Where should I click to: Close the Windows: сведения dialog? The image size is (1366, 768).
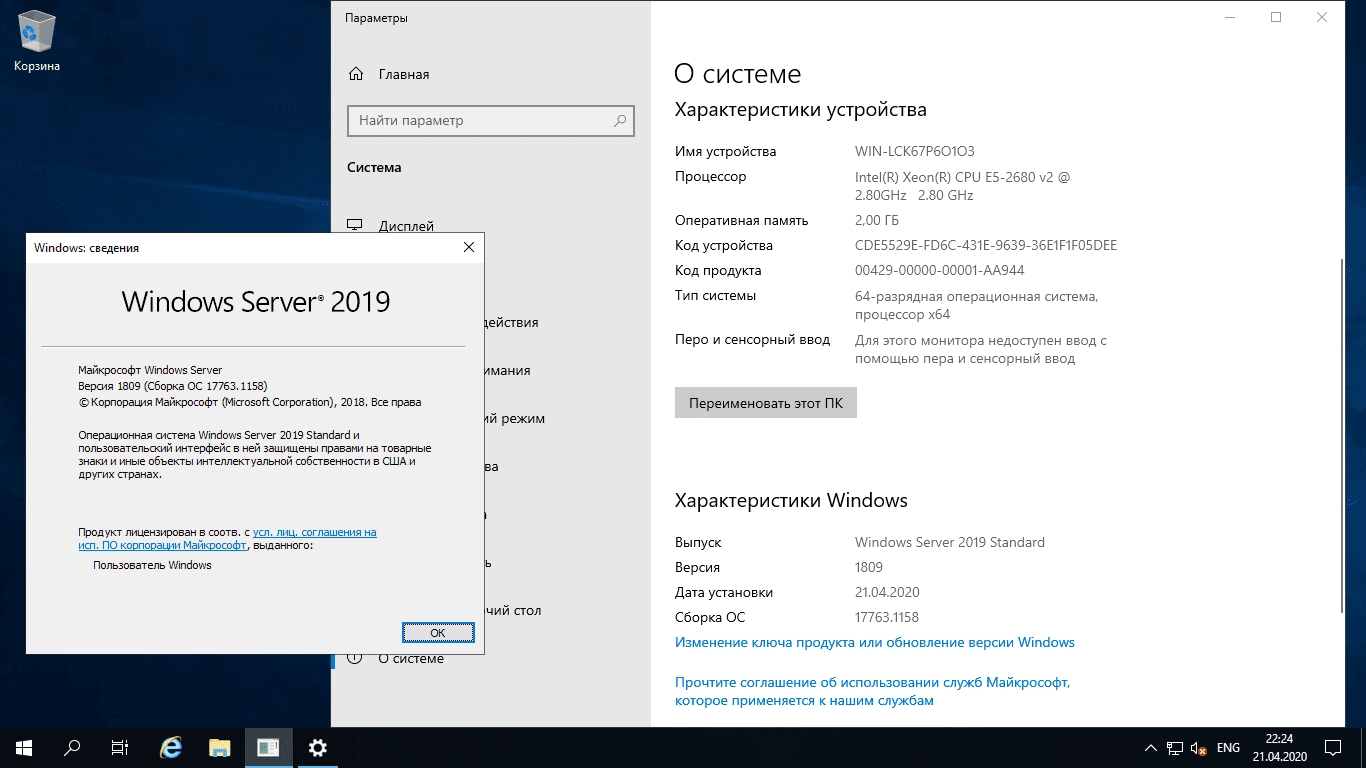(469, 247)
